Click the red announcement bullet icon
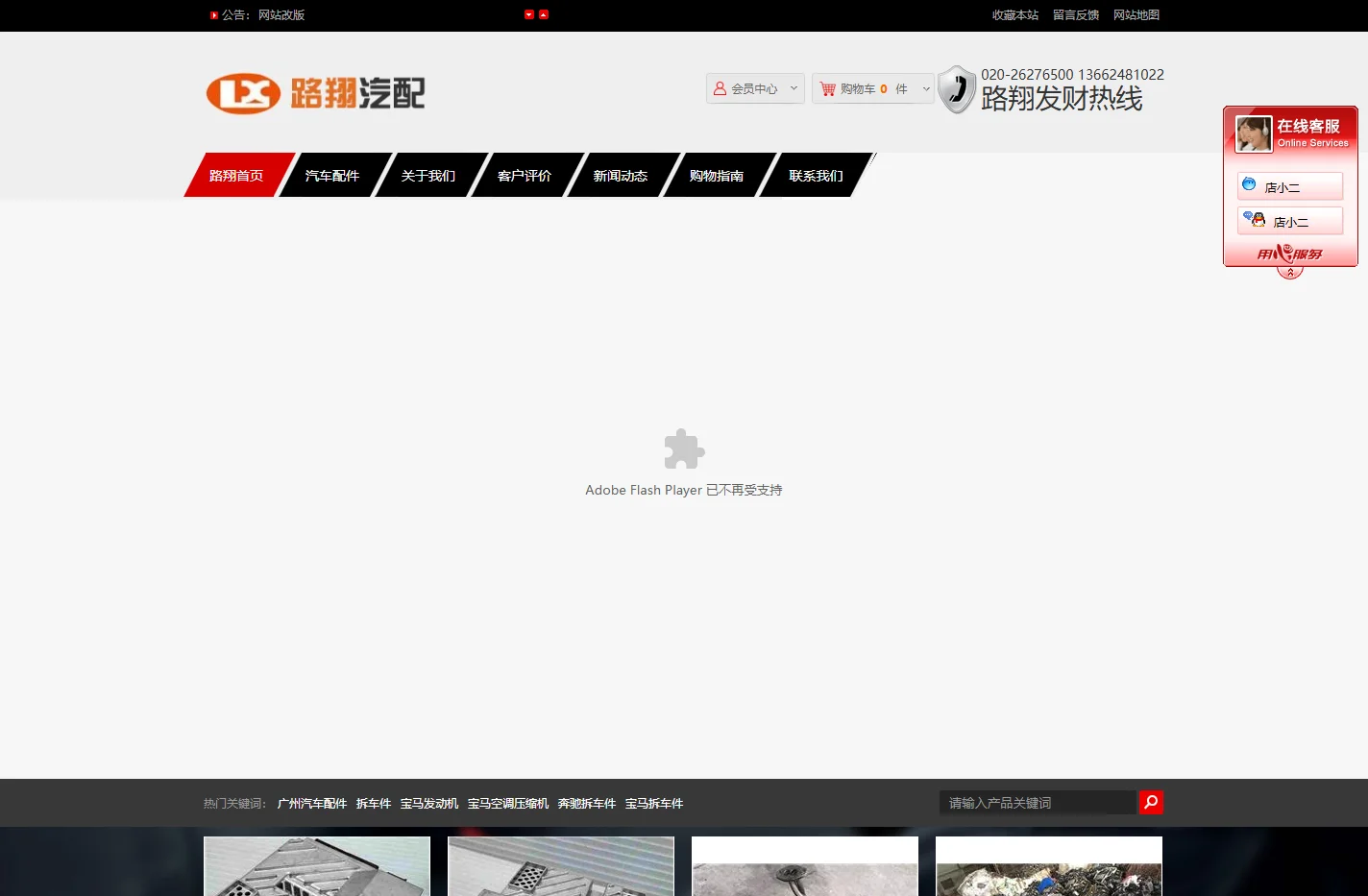 click(x=214, y=15)
